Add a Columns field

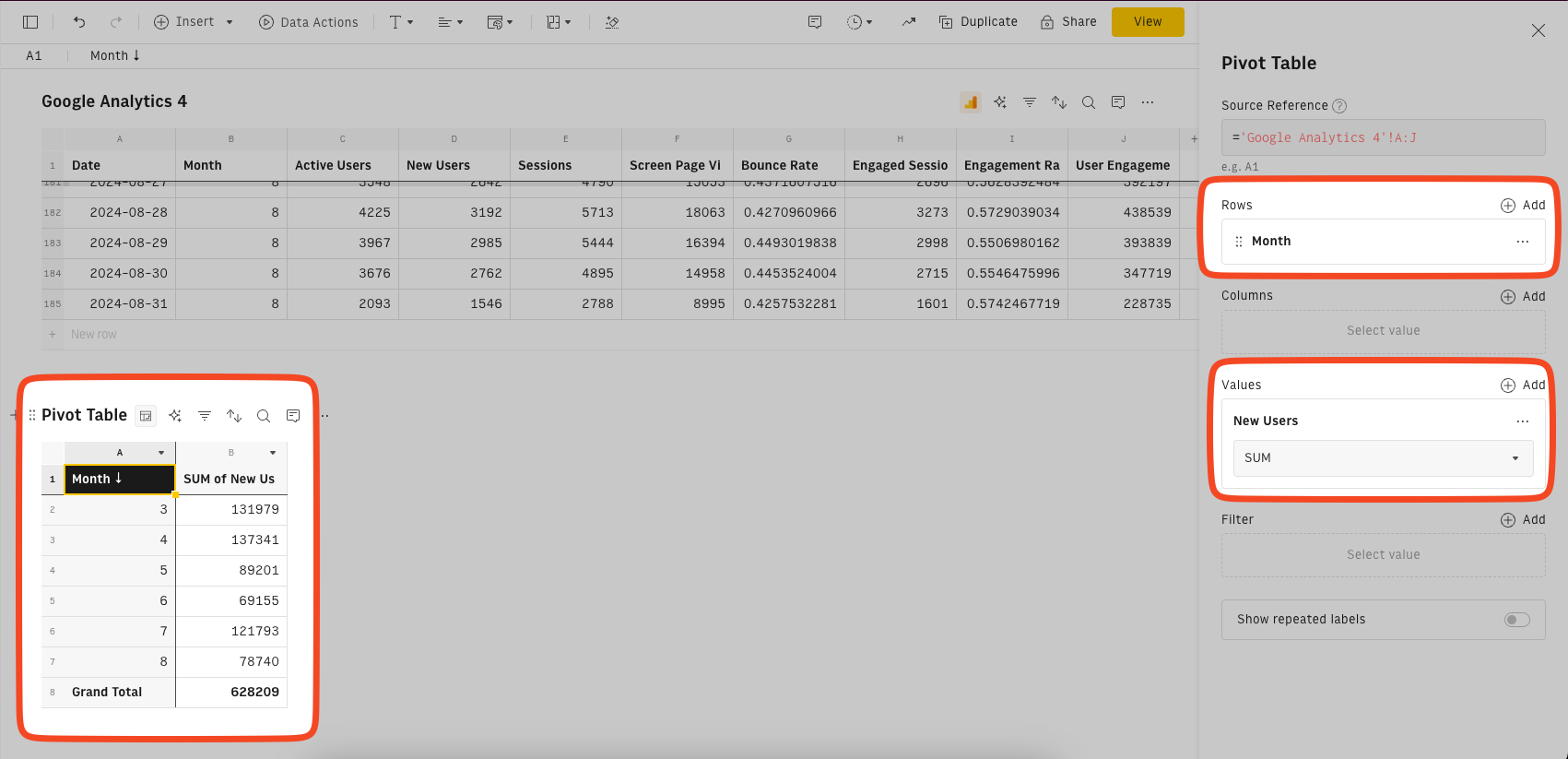1523,296
